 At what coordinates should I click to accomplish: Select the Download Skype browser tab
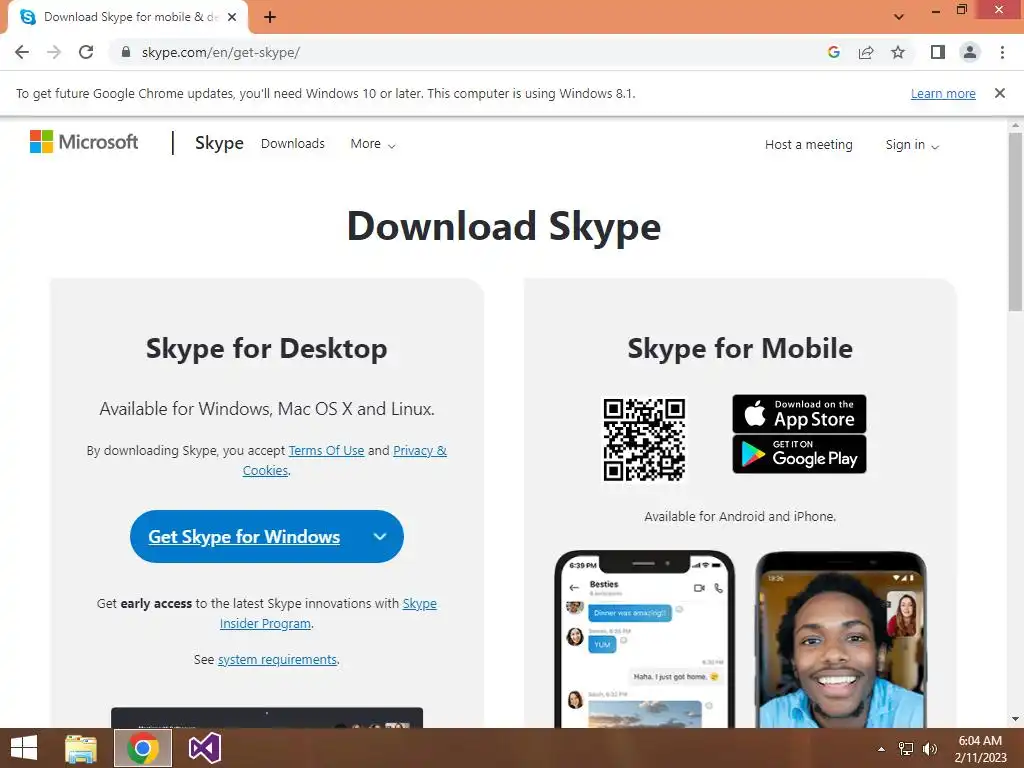[x=128, y=17]
